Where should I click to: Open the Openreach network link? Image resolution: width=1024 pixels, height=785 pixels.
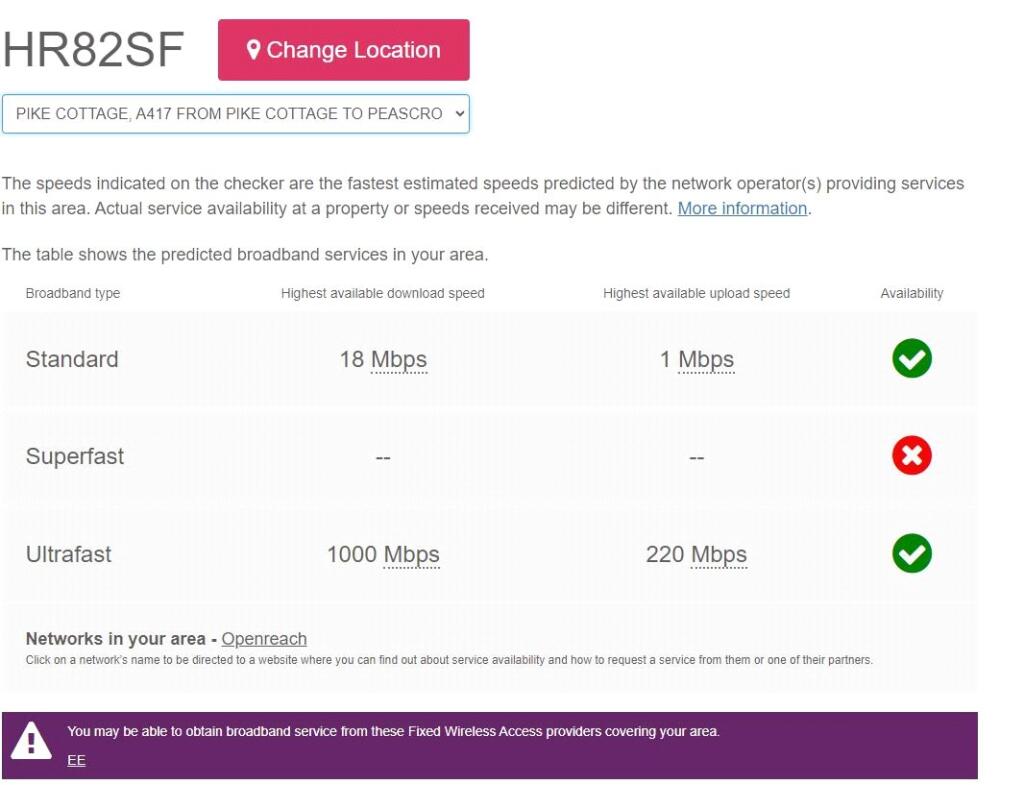pos(264,639)
